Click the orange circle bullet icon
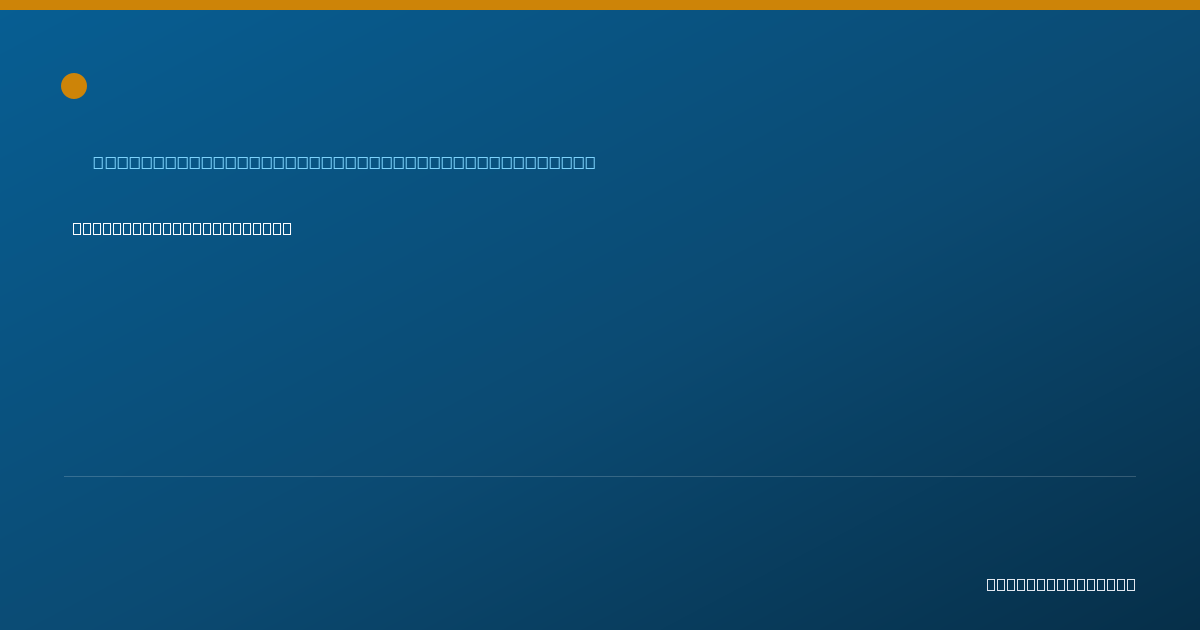Viewport: 1200px width, 630px height. pyautogui.click(x=74, y=86)
